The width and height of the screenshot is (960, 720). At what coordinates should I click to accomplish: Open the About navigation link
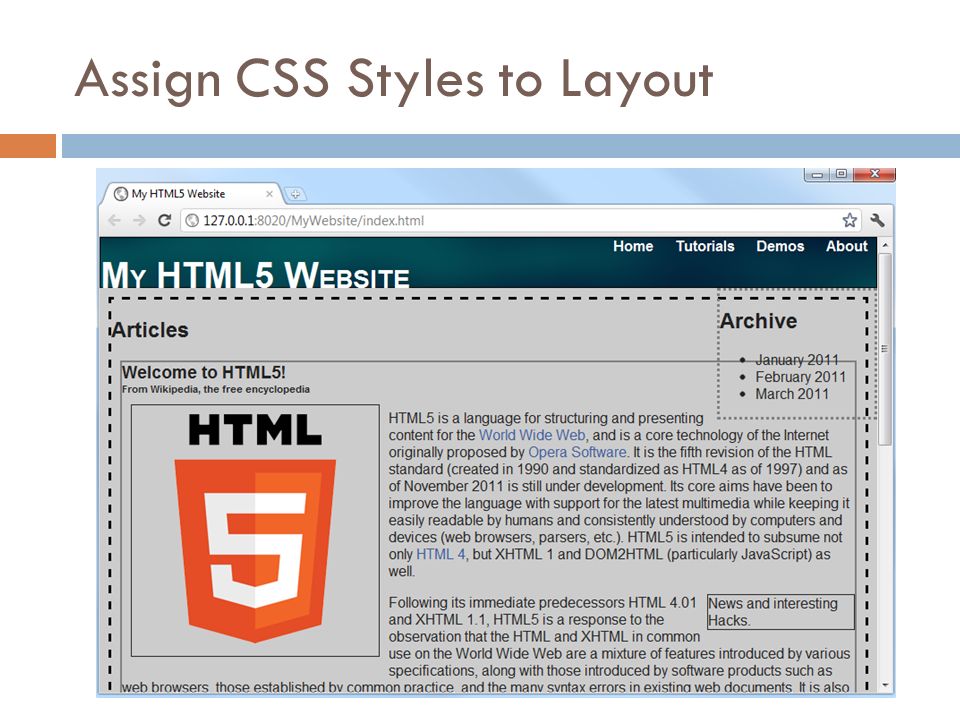pyautogui.click(x=847, y=246)
